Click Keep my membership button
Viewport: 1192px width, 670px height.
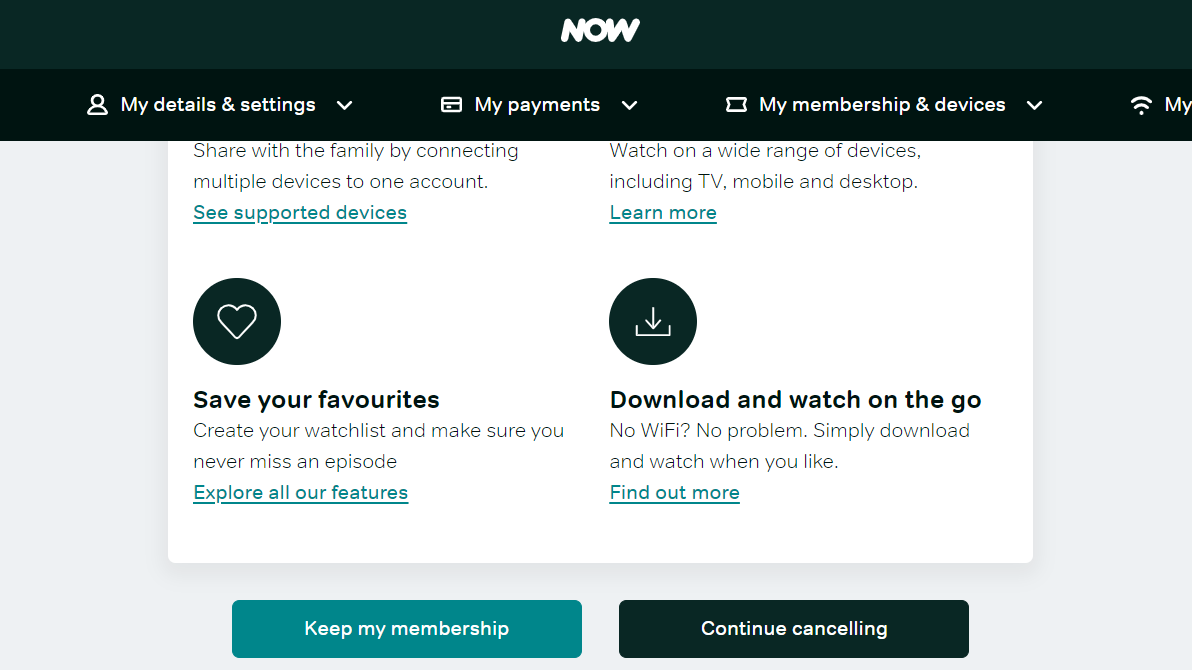[x=407, y=629]
